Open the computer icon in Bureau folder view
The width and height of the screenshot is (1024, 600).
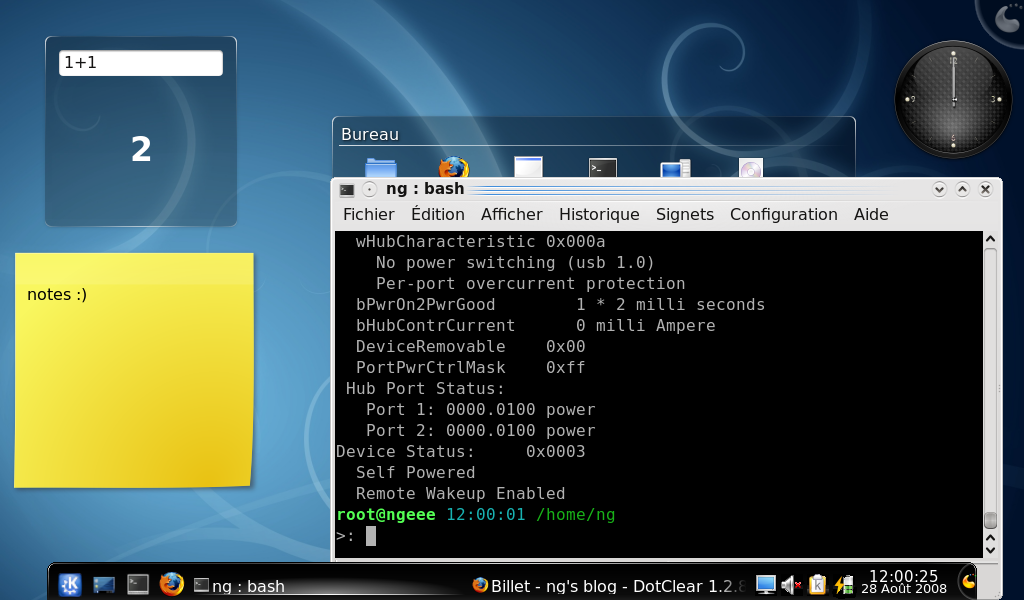(x=675, y=168)
